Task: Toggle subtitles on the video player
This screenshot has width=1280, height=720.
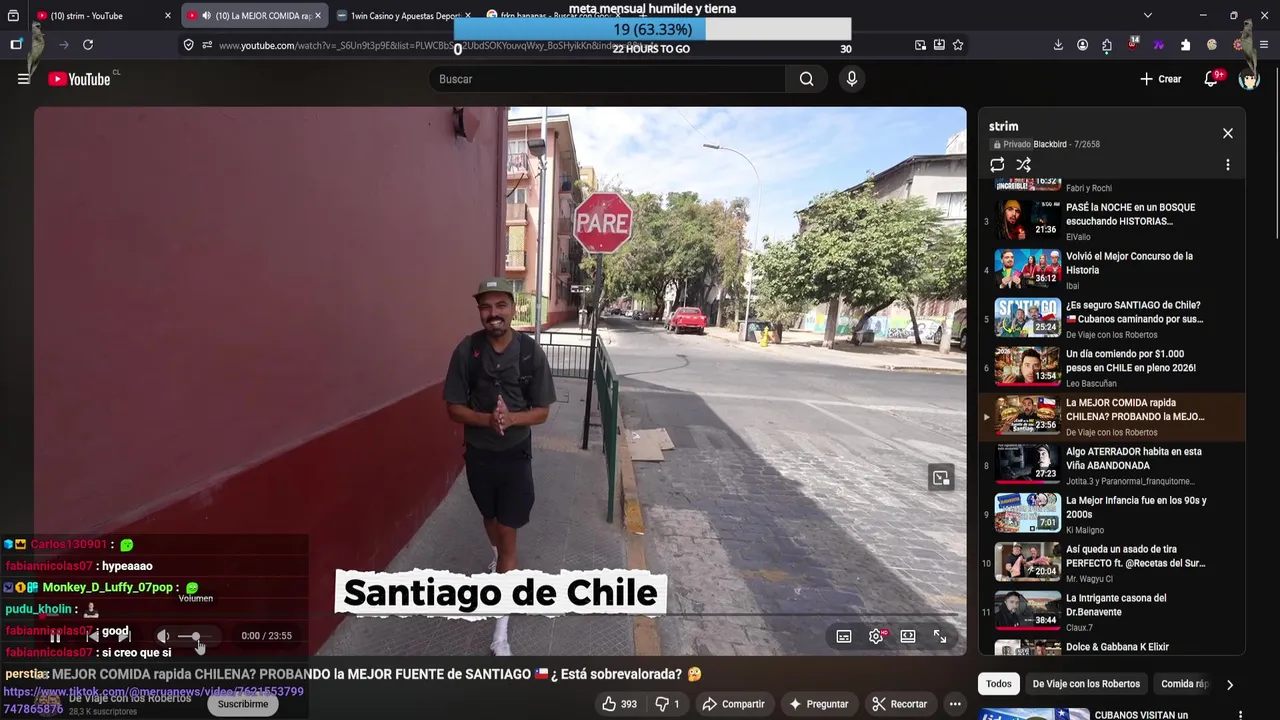Action: coord(844,636)
